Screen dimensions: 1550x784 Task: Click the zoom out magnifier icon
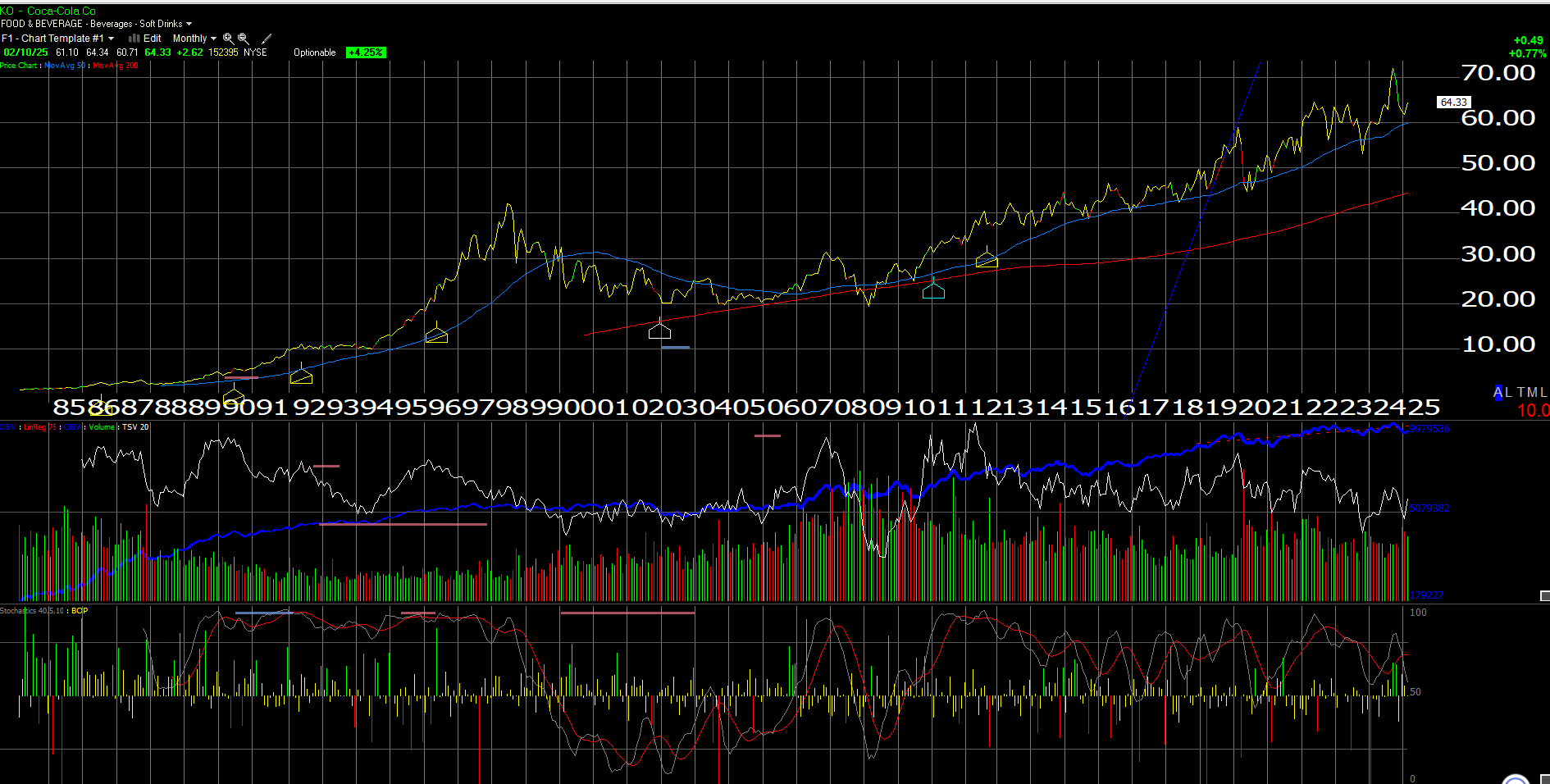(243, 39)
